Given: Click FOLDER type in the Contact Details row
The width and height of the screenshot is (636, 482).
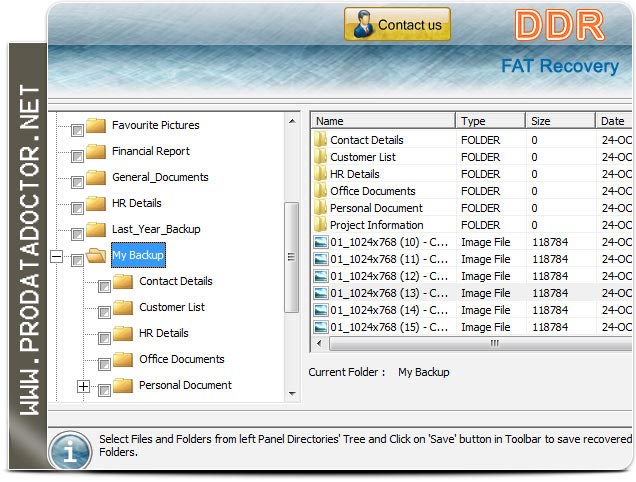Looking at the screenshot, I should pyautogui.click(x=481, y=140).
